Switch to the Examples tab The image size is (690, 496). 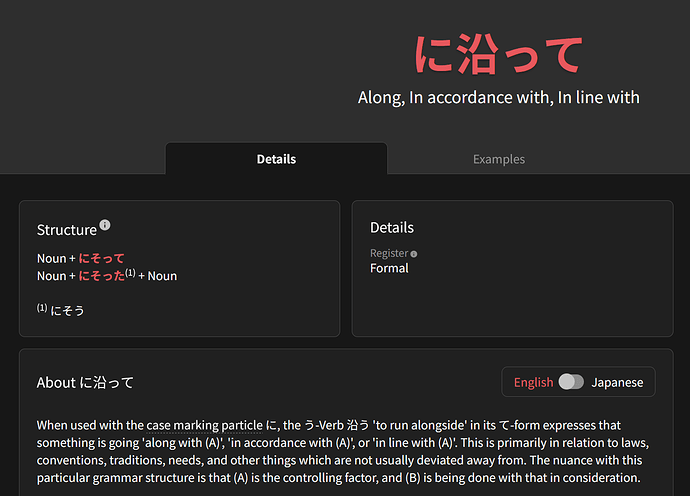pos(498,159)
